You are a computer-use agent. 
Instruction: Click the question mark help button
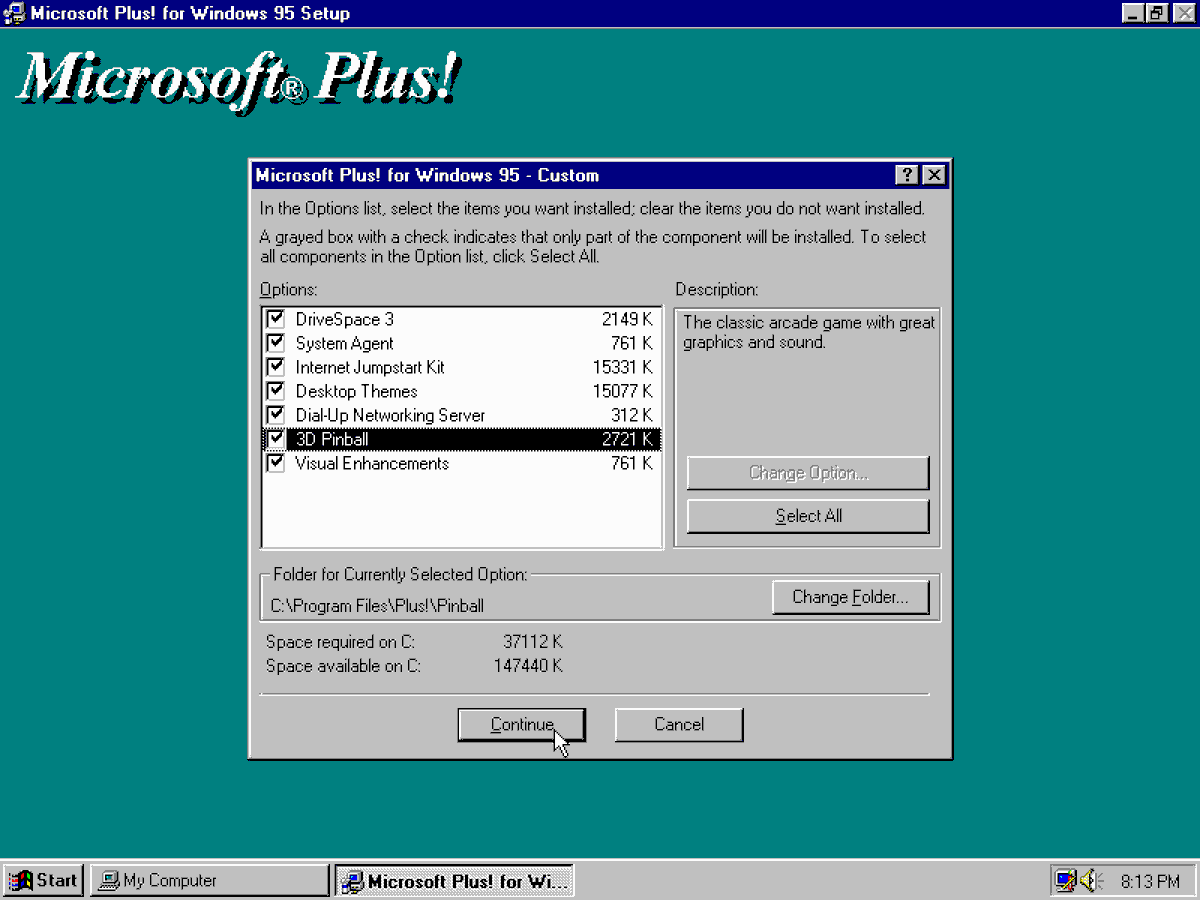[907, 176]
